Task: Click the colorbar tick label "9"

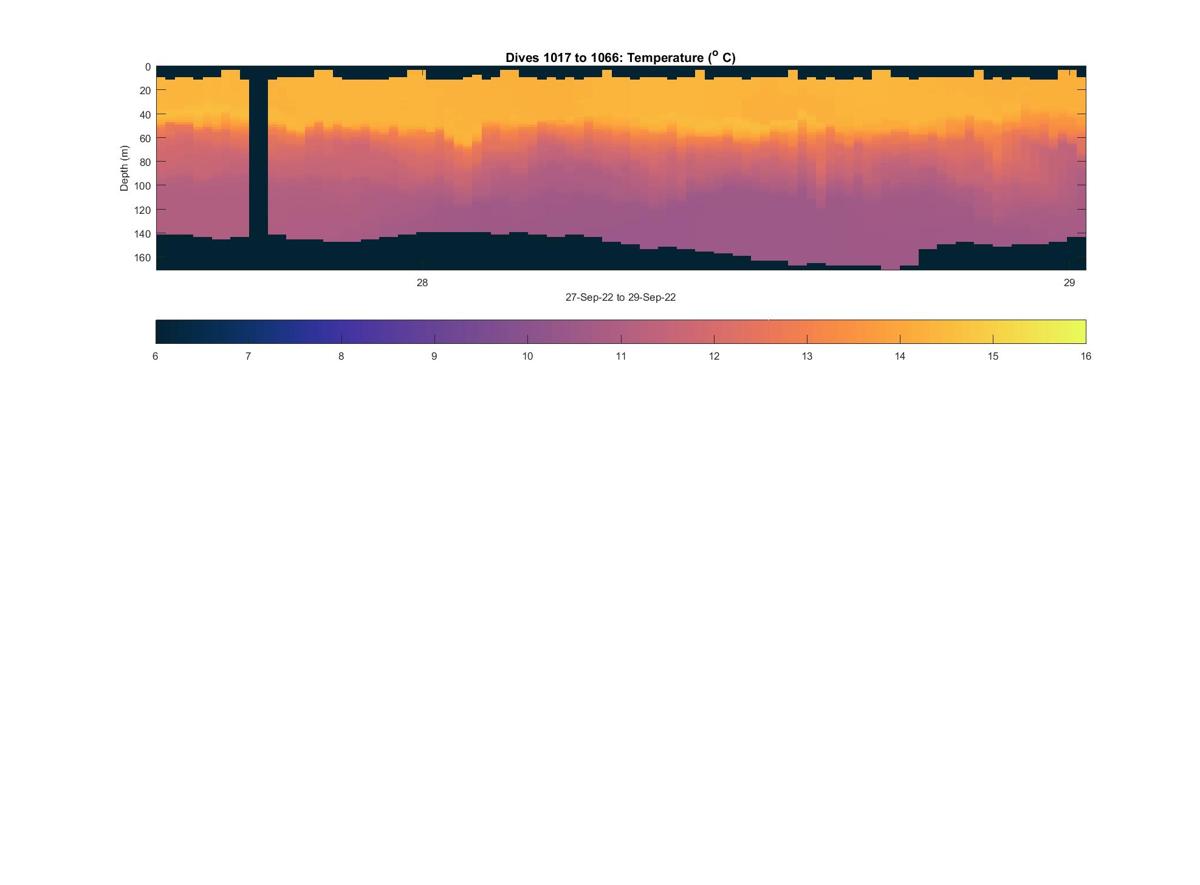Action: coord(434,356)
